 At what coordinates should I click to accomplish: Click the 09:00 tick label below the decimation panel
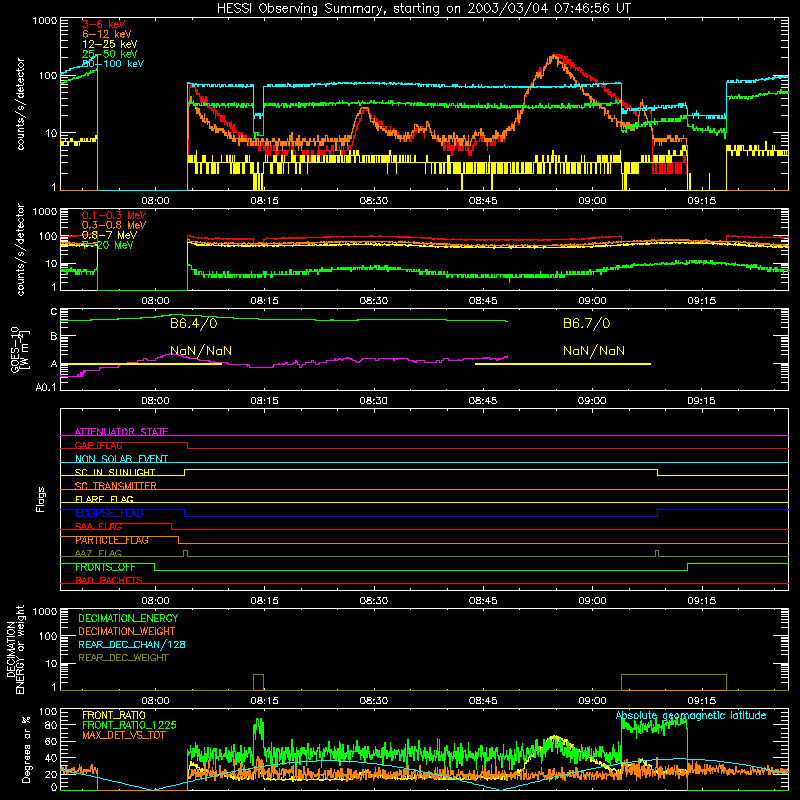592,701
